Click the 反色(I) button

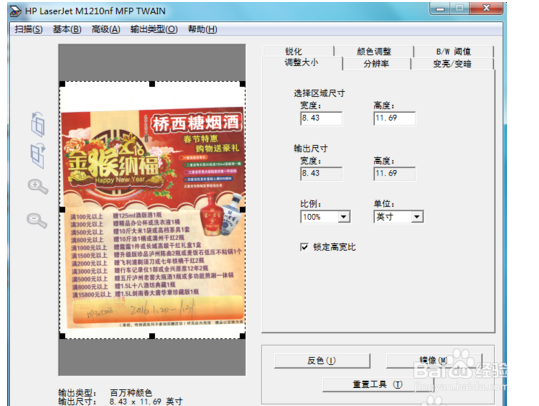pos(322,361)
